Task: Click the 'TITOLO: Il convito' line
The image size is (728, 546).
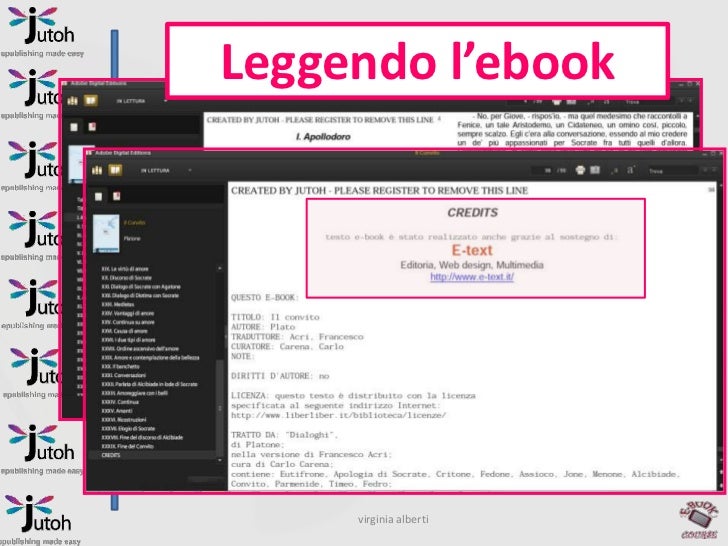Action: click(275, 318)
